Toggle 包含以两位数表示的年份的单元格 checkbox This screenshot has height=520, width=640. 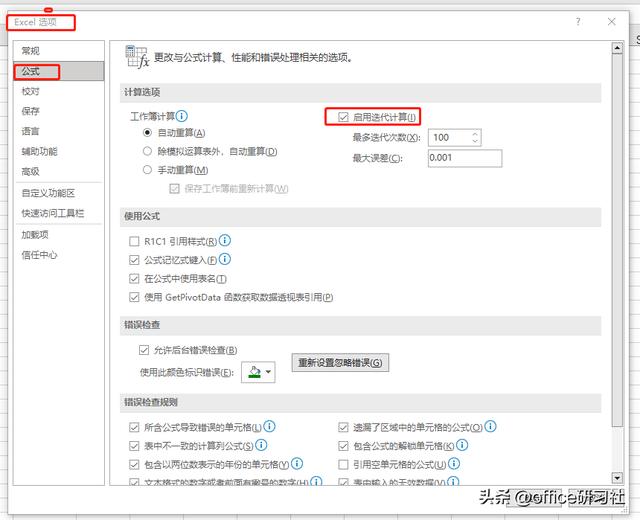point(134,464)
